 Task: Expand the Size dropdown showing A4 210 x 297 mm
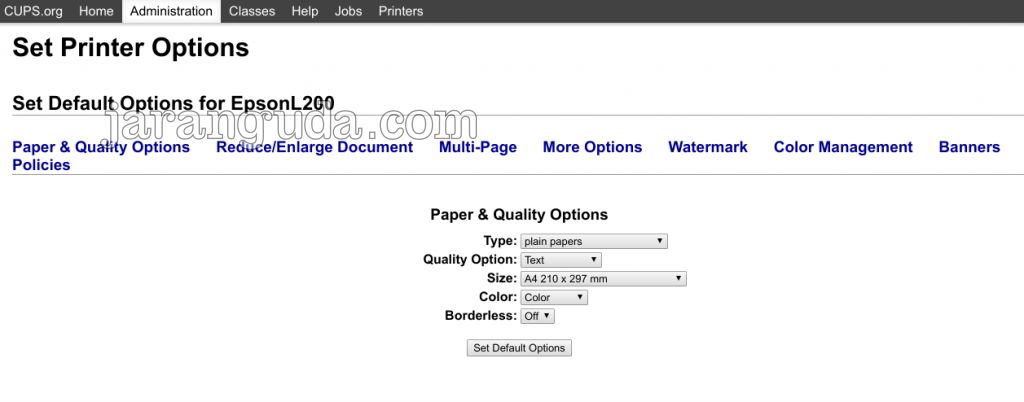pos(603,279)
